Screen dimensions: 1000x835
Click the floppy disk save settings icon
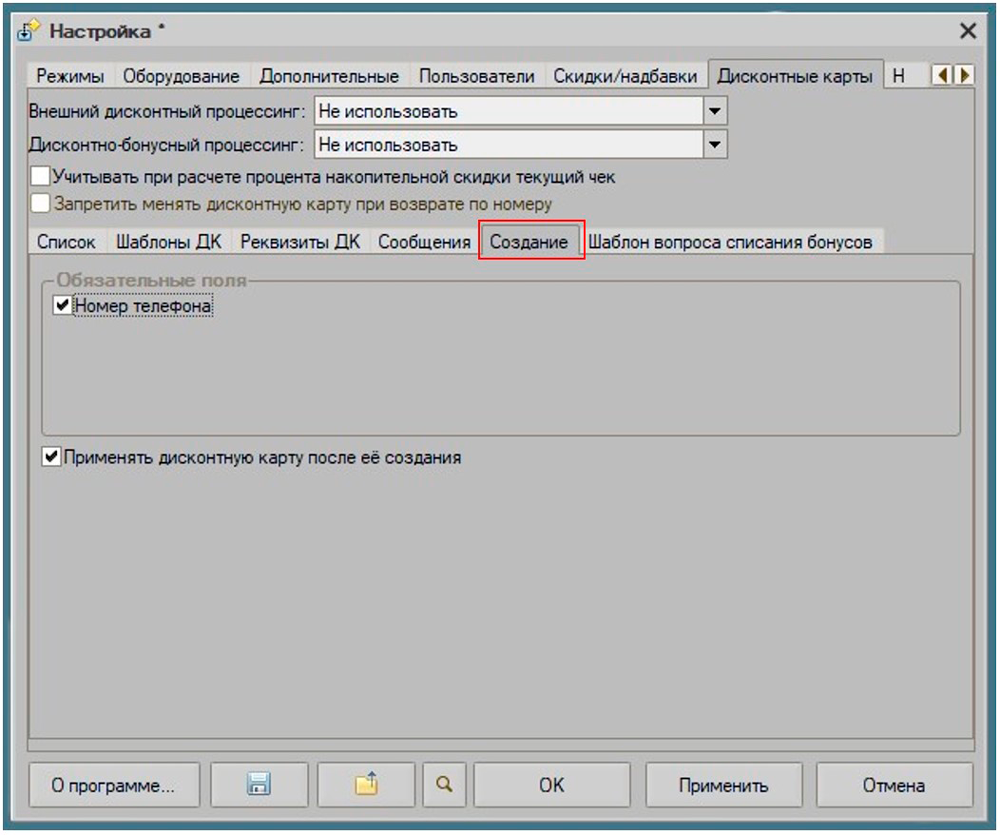coord(259,786)
